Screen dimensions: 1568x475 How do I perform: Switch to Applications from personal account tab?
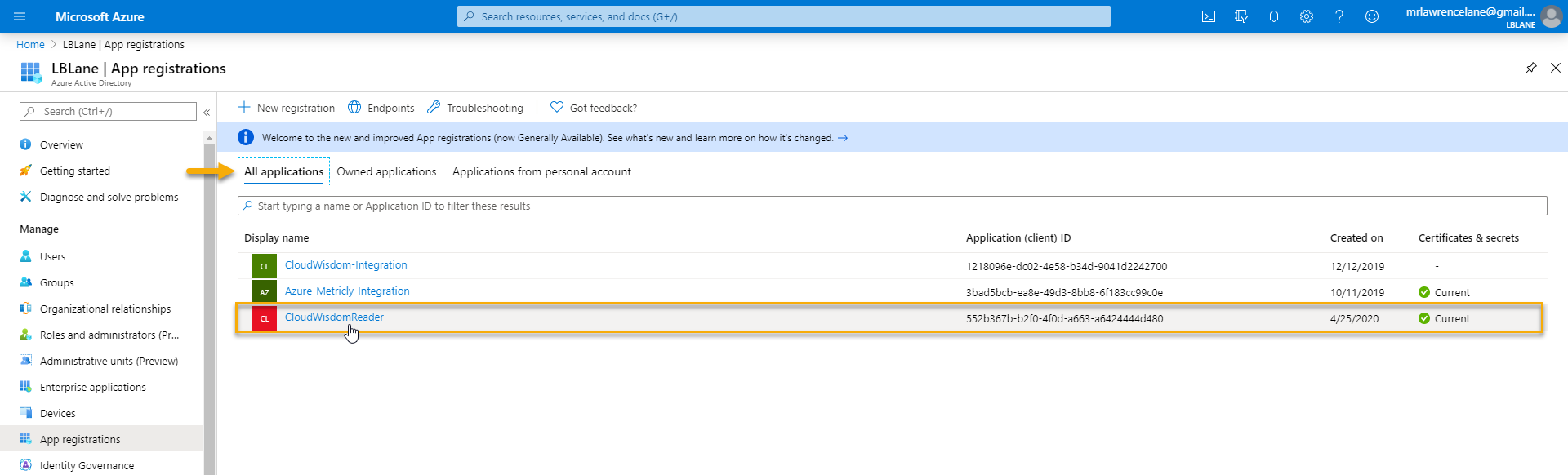541,171
